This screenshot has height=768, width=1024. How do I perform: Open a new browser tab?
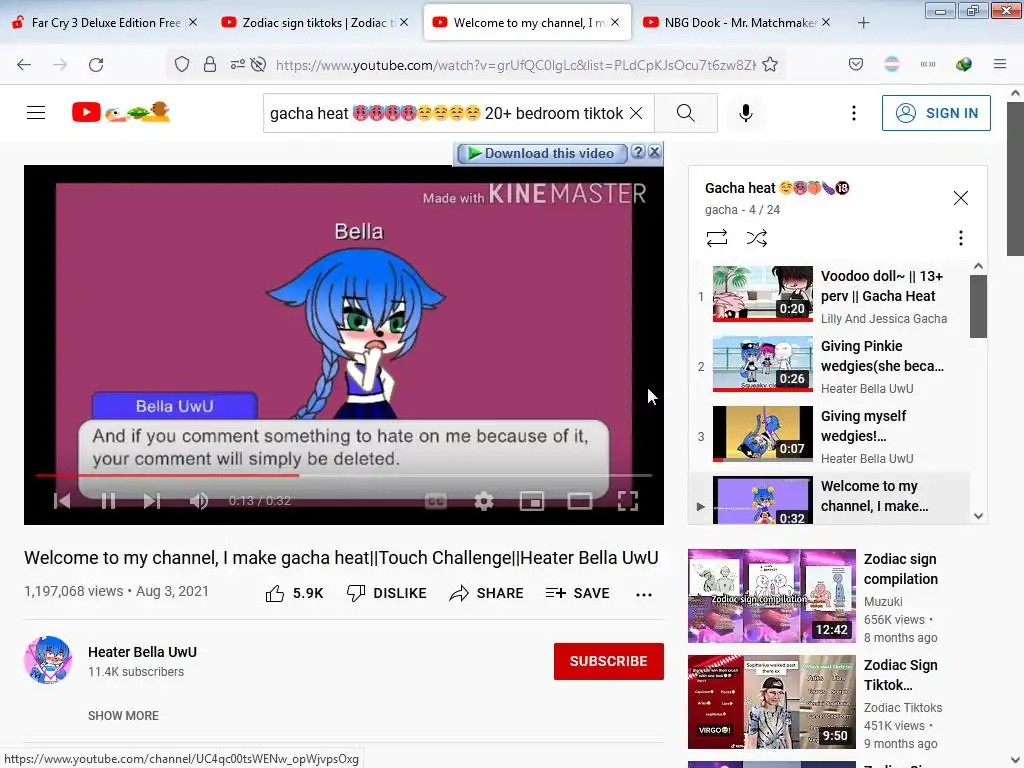(x=863, y=23)
